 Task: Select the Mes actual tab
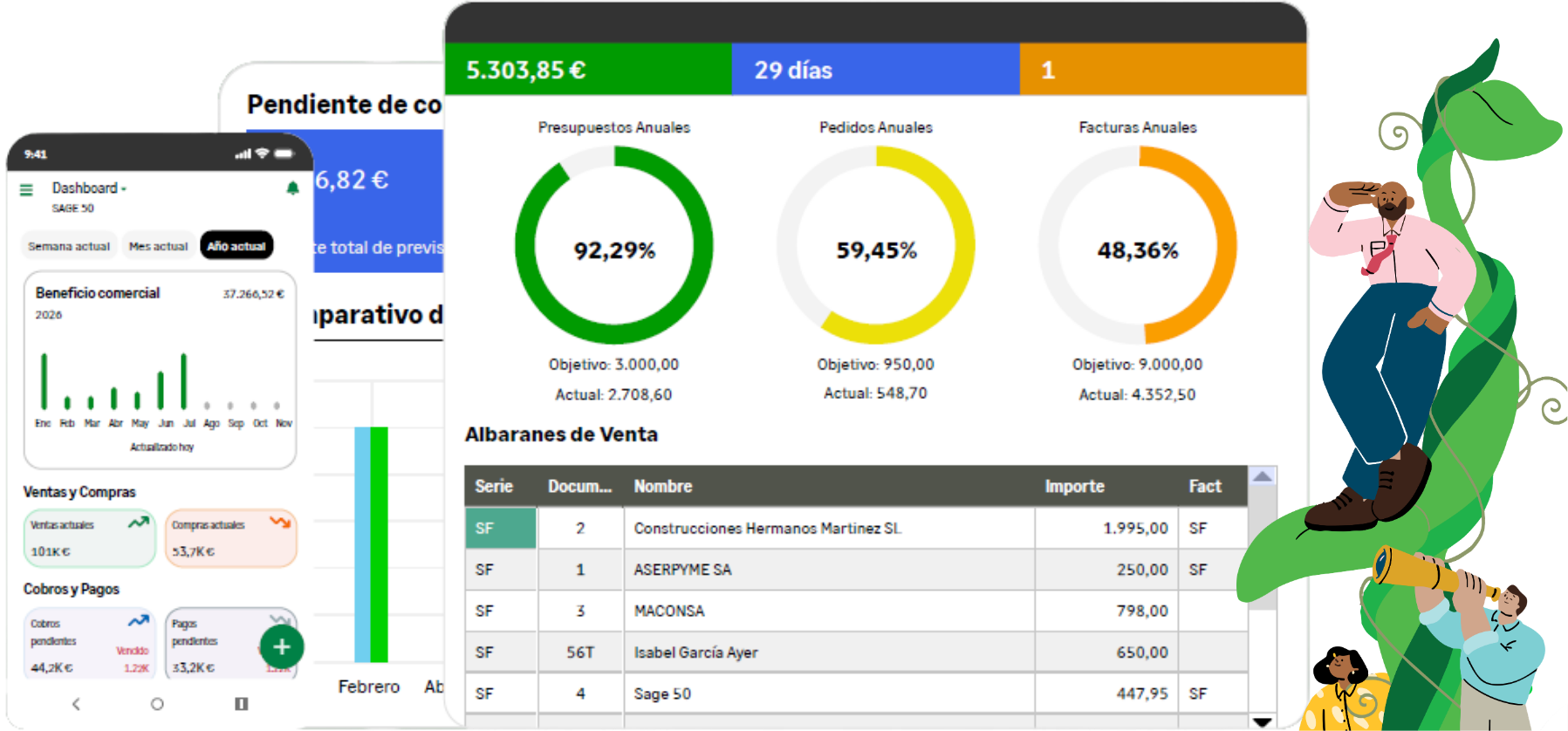click(x=158, y=246)
